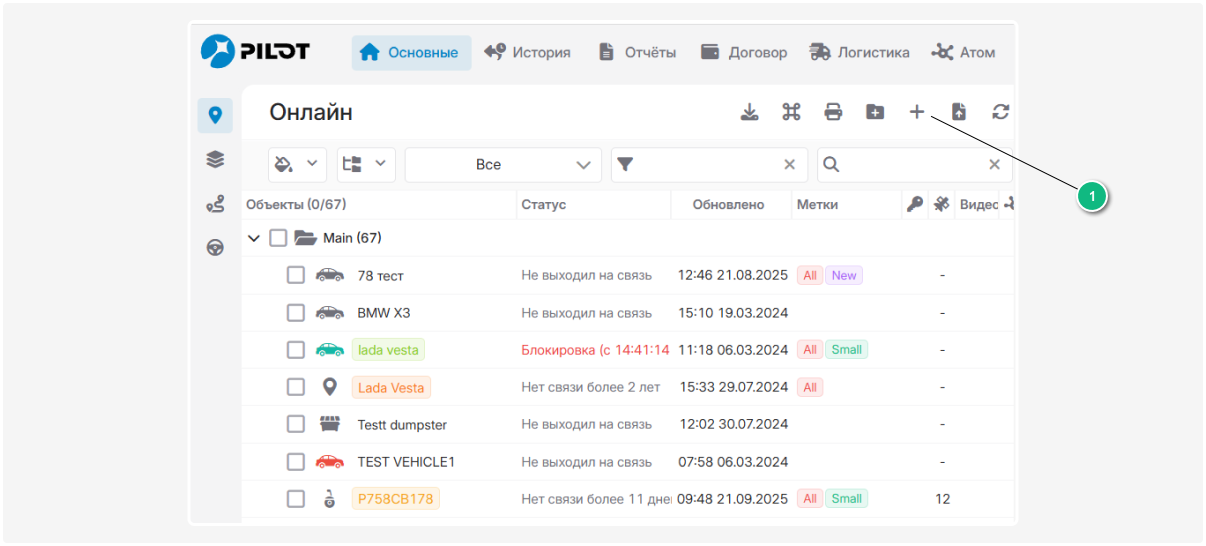Viewport: 1206px width, 546px height.
Task: Click the add folder icon
Action: [x=875, y=112]
